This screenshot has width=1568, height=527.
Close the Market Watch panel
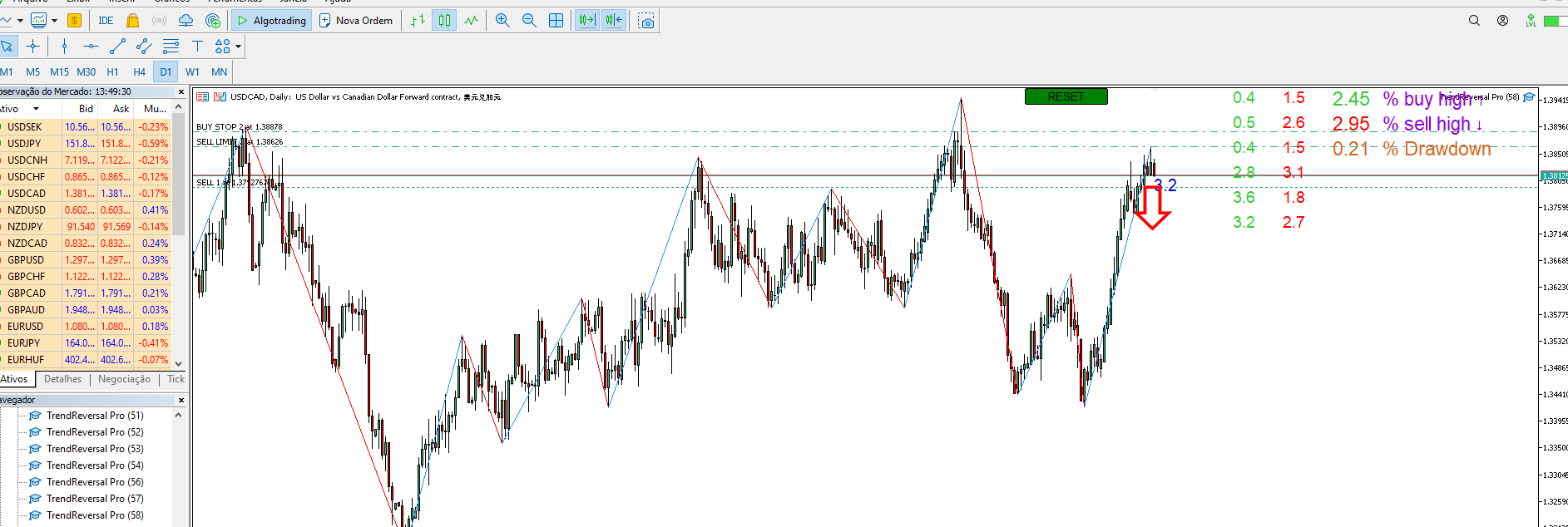pyautogui.click(x=181, y=91)
